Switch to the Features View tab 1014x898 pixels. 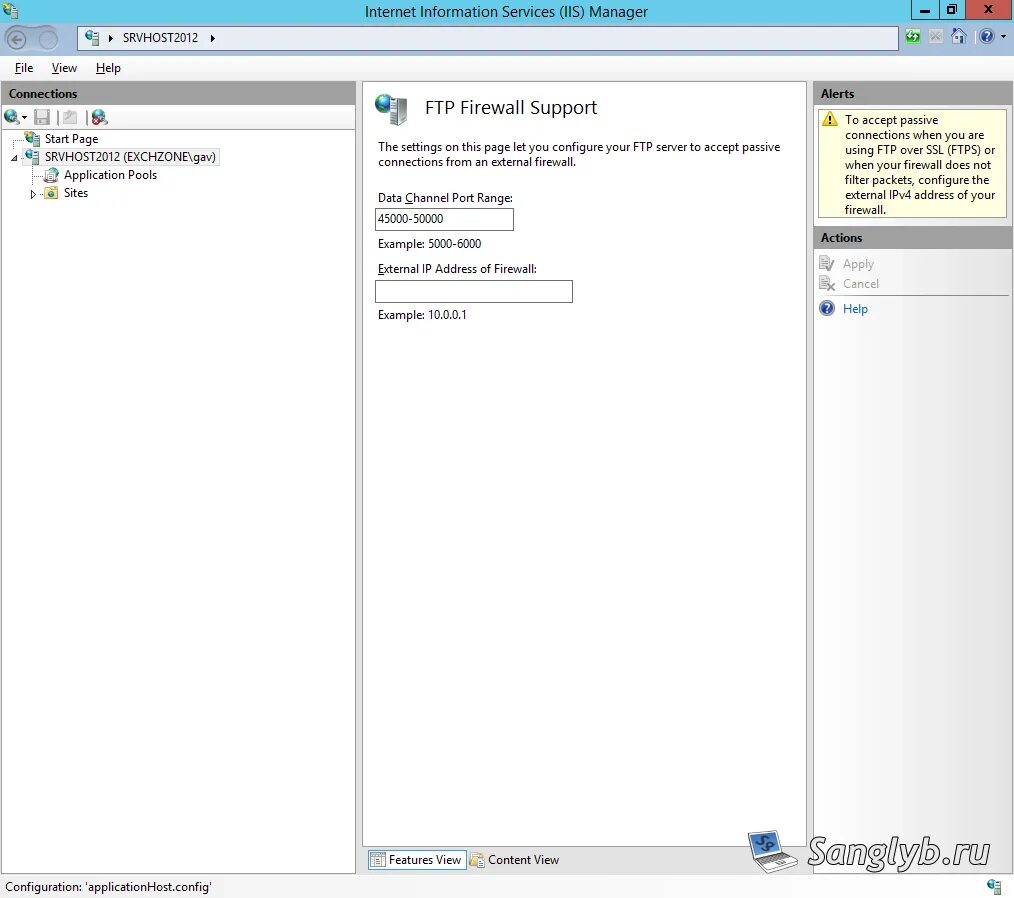(x=417, y=860)
